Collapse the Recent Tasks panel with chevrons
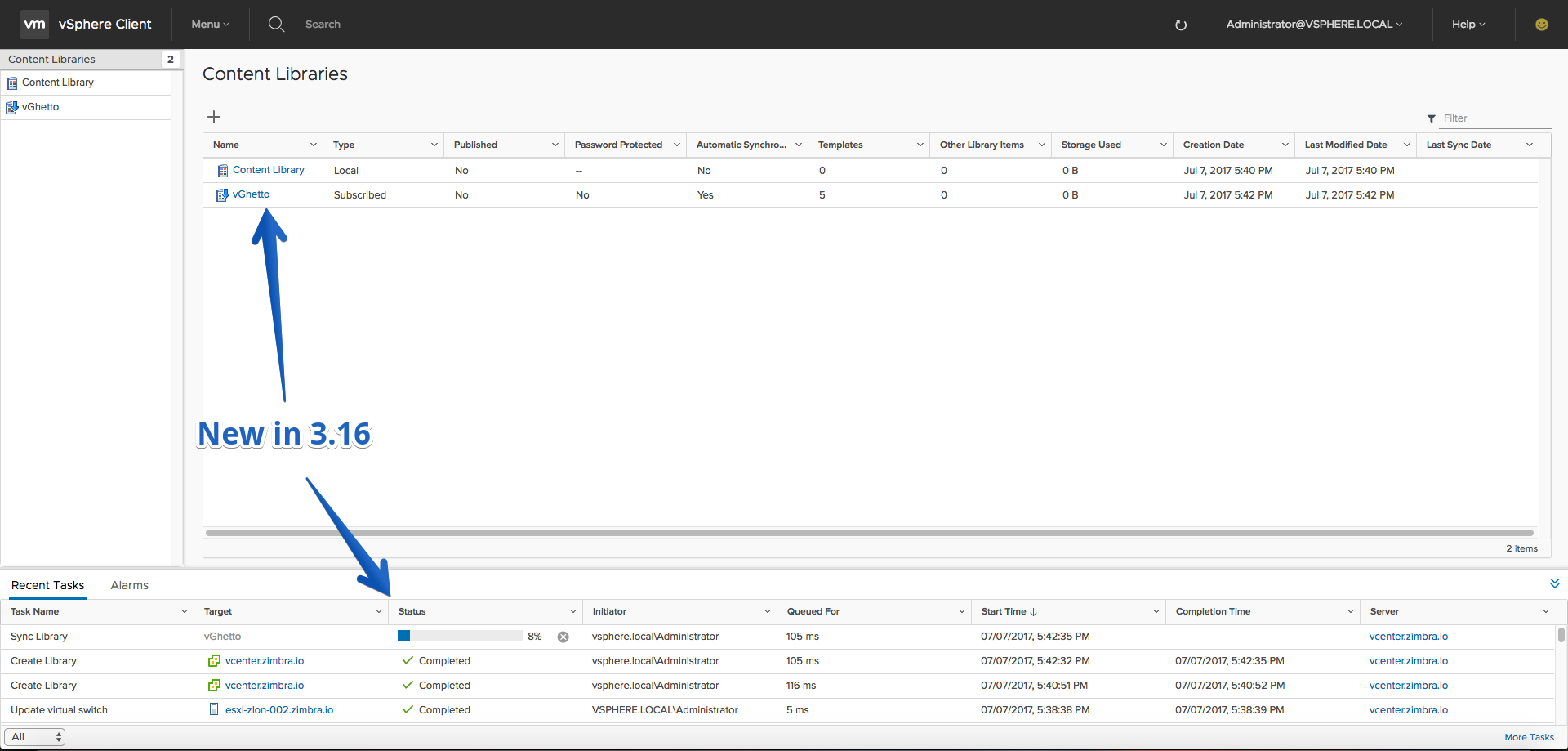 pyautogui.click(x=1554, y=583)
